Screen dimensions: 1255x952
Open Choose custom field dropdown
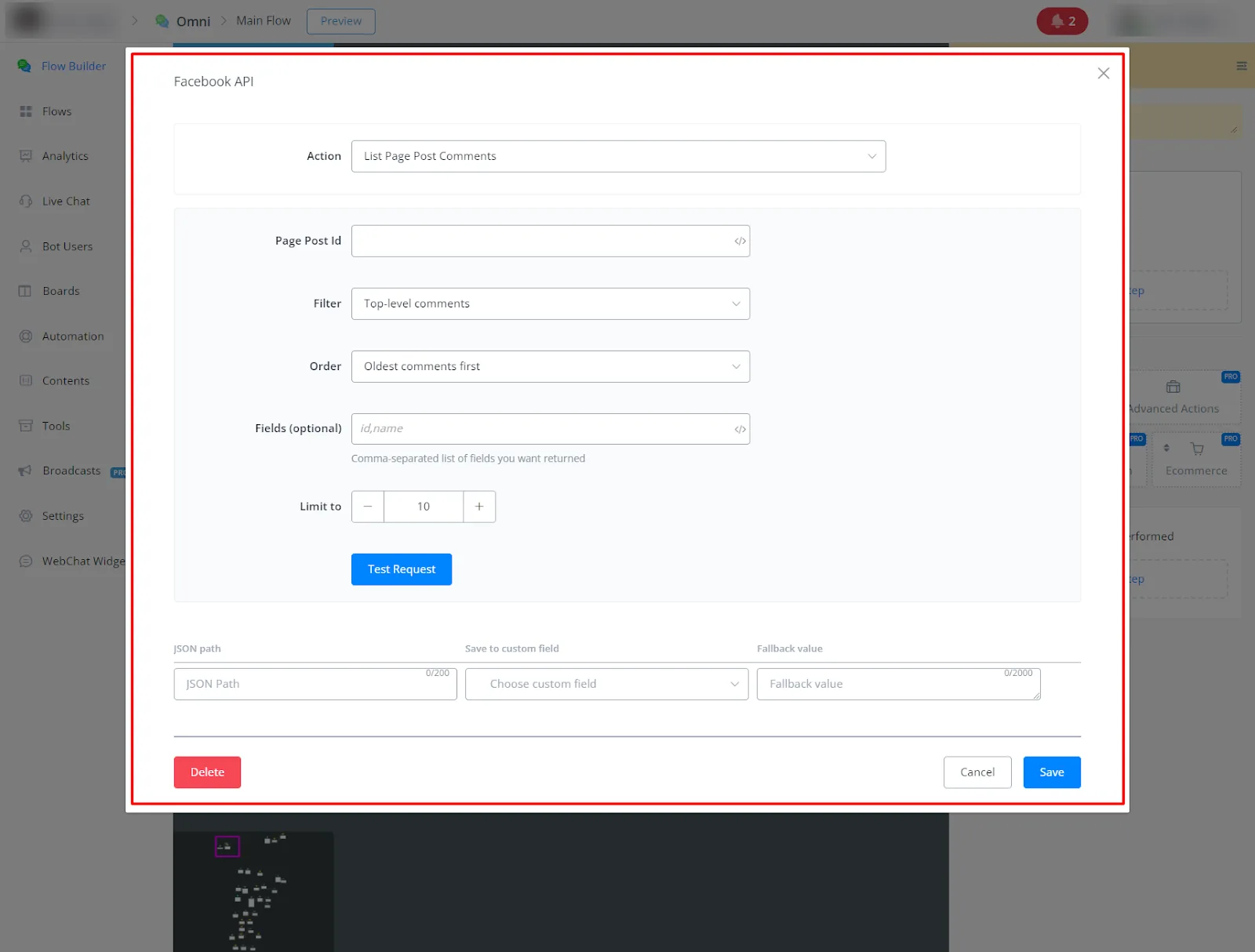[x=606, y=684]
